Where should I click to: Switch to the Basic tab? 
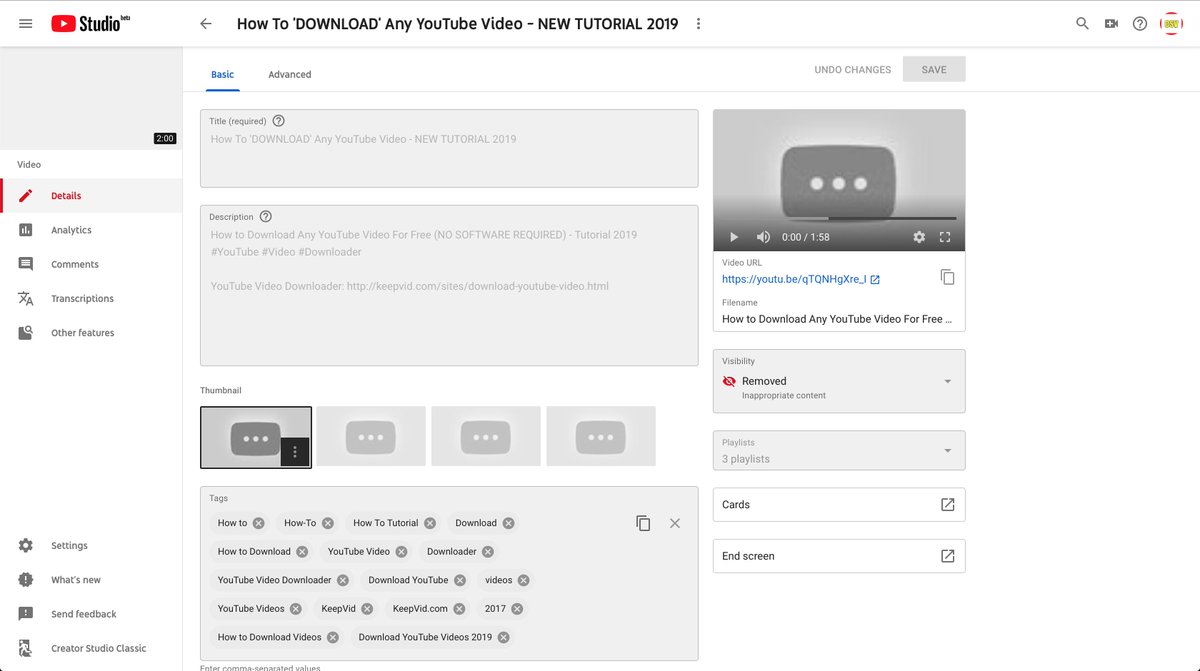[222, 74]
